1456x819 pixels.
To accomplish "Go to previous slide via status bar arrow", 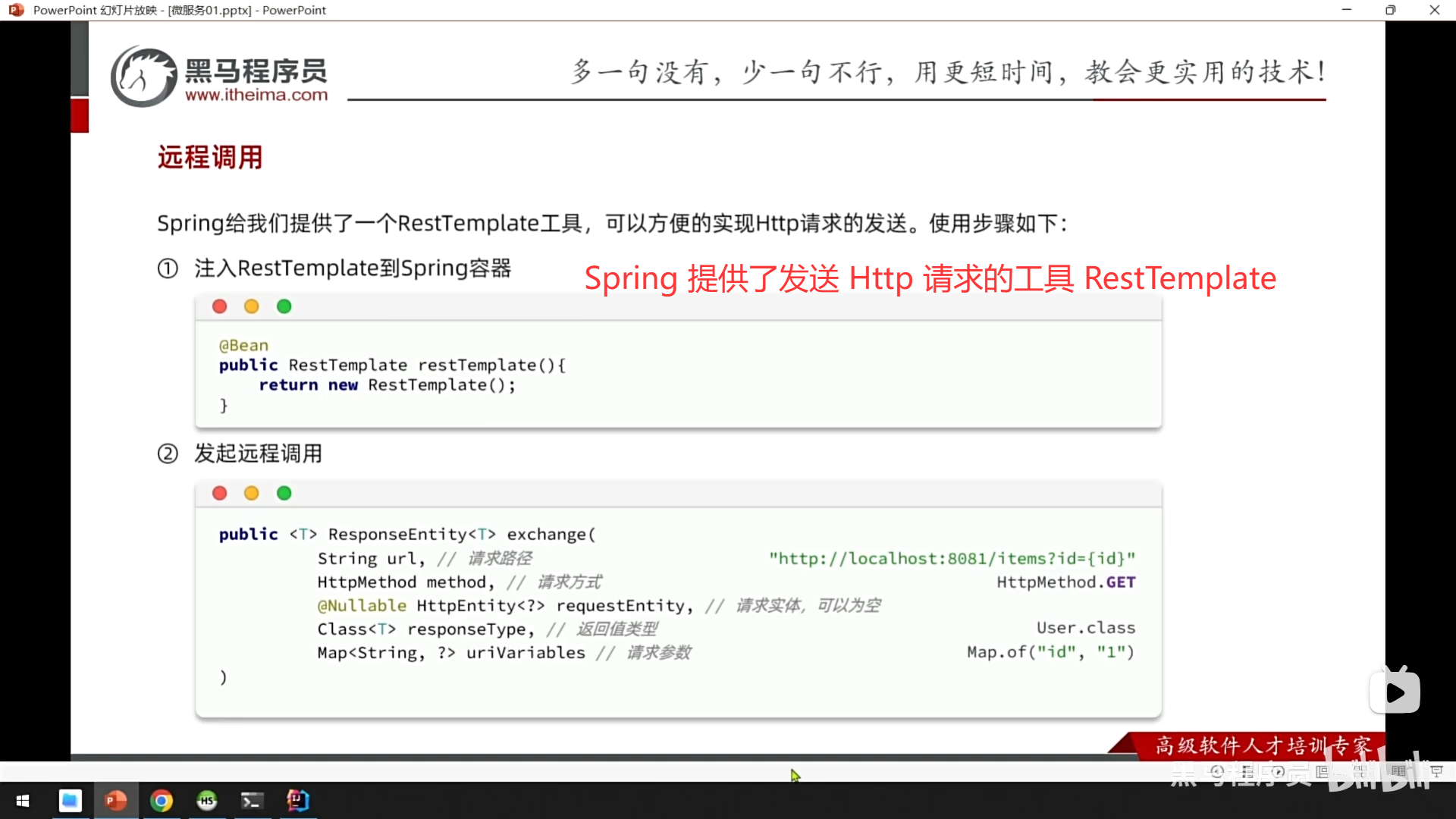I will [1217, 771].
